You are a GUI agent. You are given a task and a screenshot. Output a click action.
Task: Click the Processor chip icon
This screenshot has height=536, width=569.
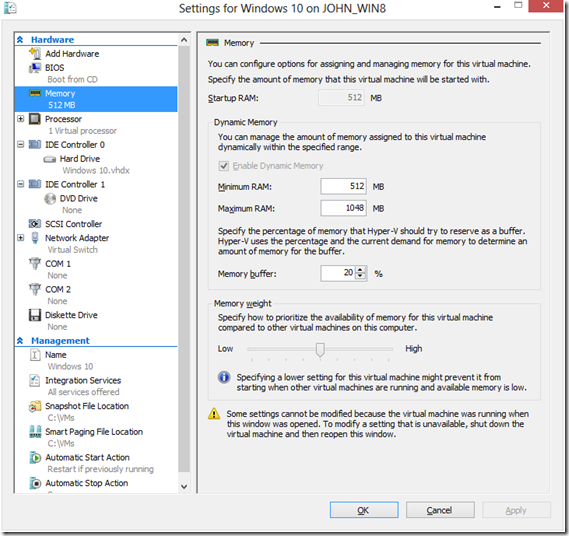click(x=35, y=119)
